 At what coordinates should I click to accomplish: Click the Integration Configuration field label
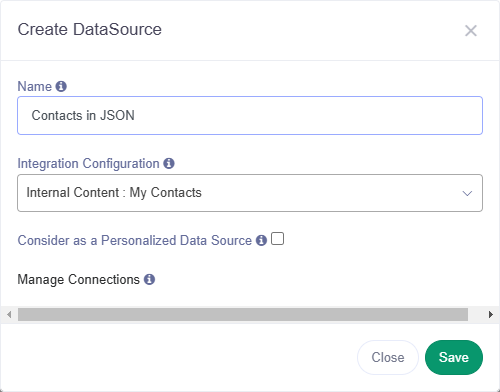[88, 164]
